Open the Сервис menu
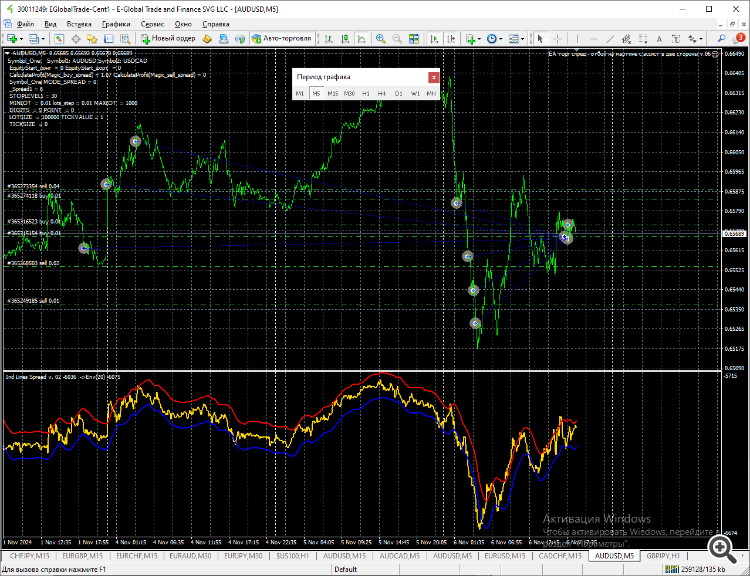750x576 pixels. [x=153, y=24]
